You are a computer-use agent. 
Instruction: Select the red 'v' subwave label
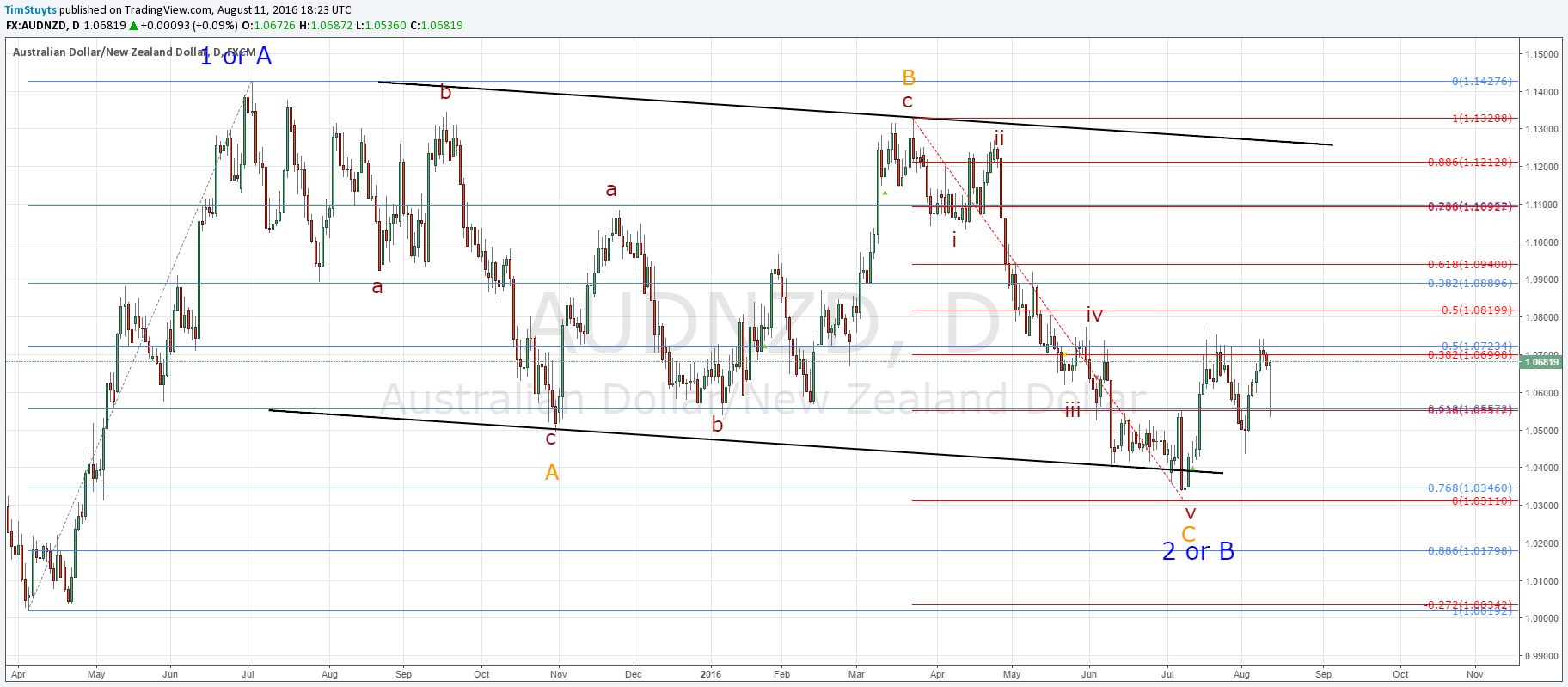[x=1191, y=513]
